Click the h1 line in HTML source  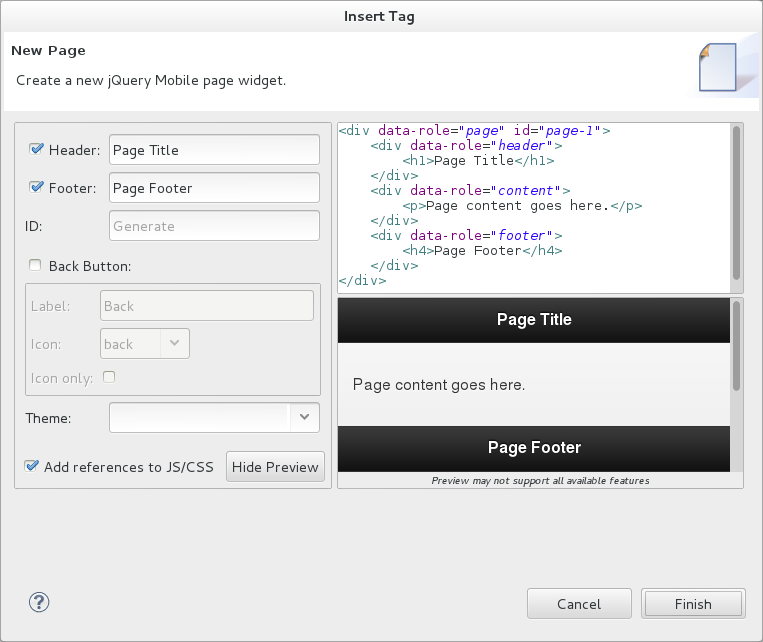[x=478, y=160]
